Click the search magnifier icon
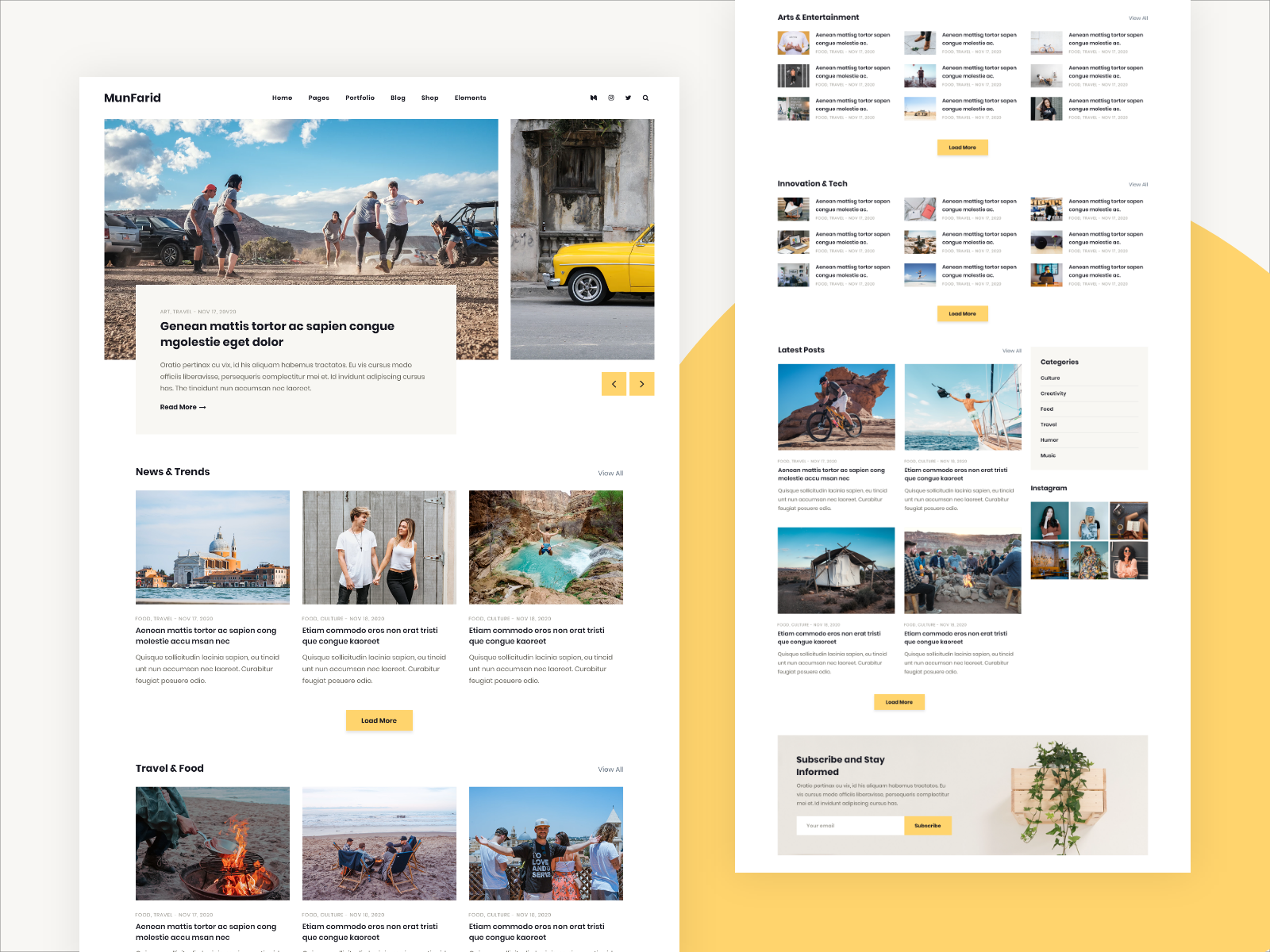This screenshot has width=1270, height=952. point(645,98)
